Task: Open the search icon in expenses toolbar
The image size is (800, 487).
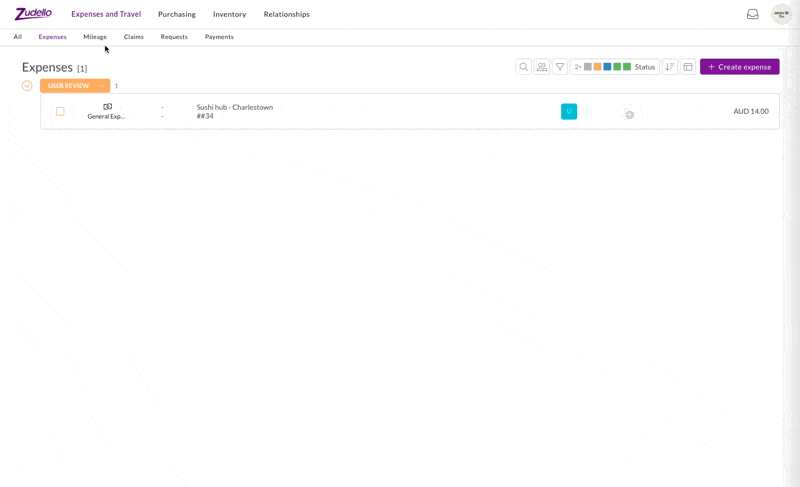Action: 523,67
